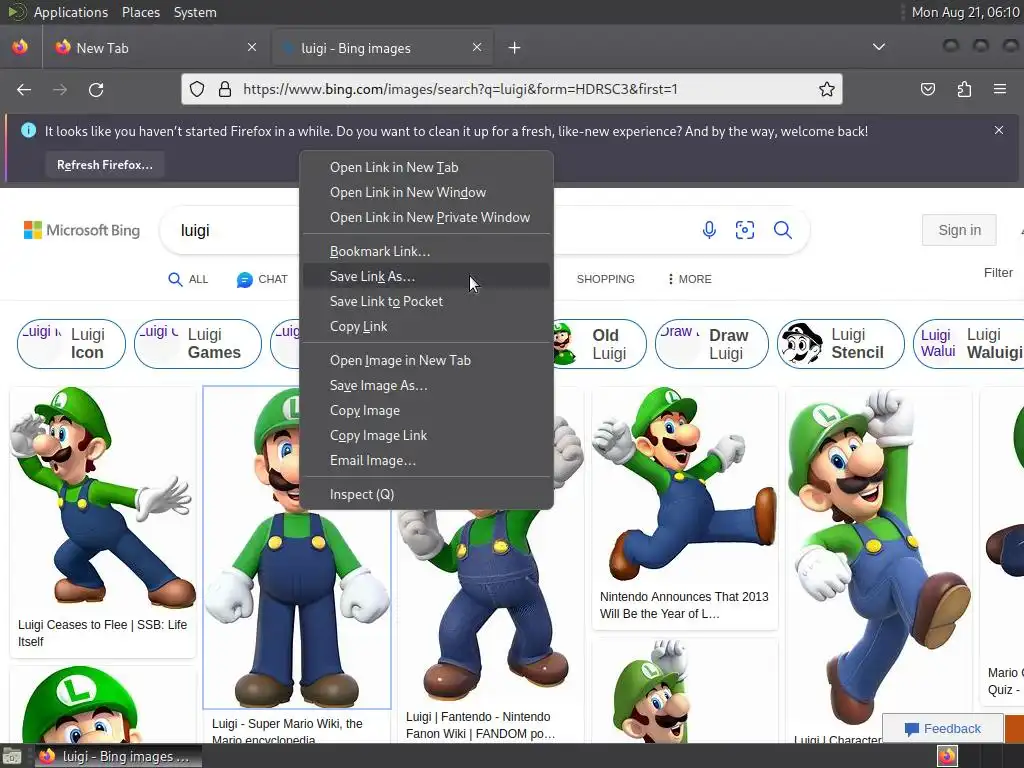The image size is (1024, 768).
Task: Choose Copy Link in the context menu
Action: pos(426,327)
